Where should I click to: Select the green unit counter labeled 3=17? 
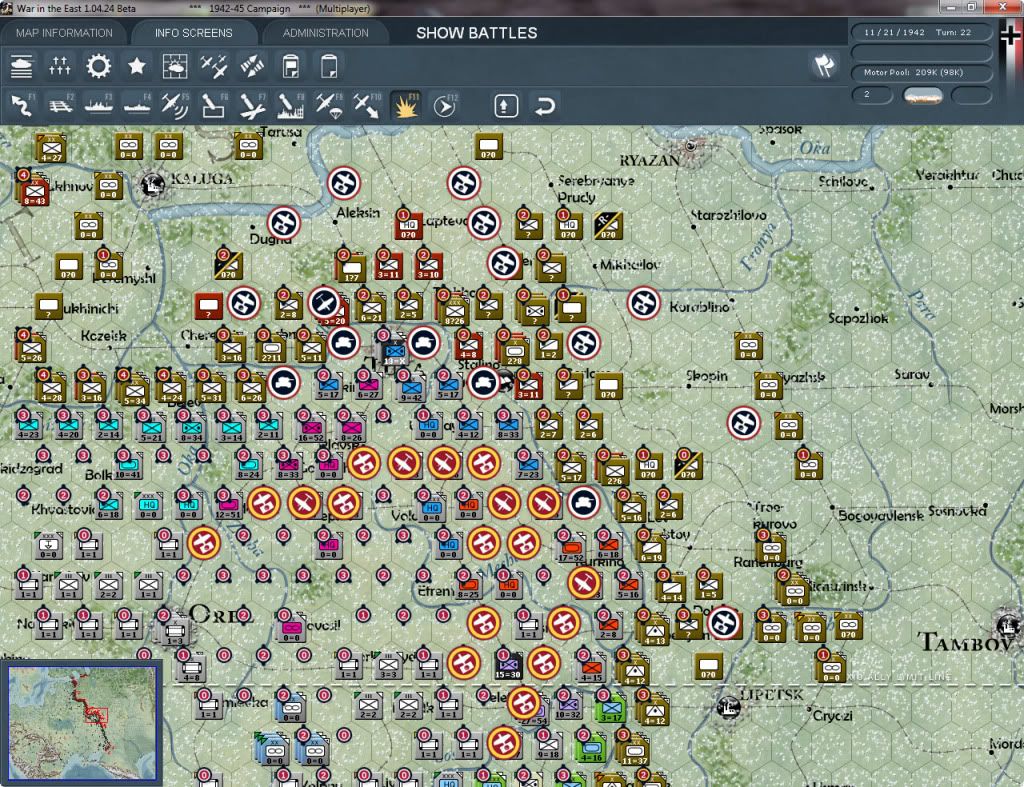612,707
